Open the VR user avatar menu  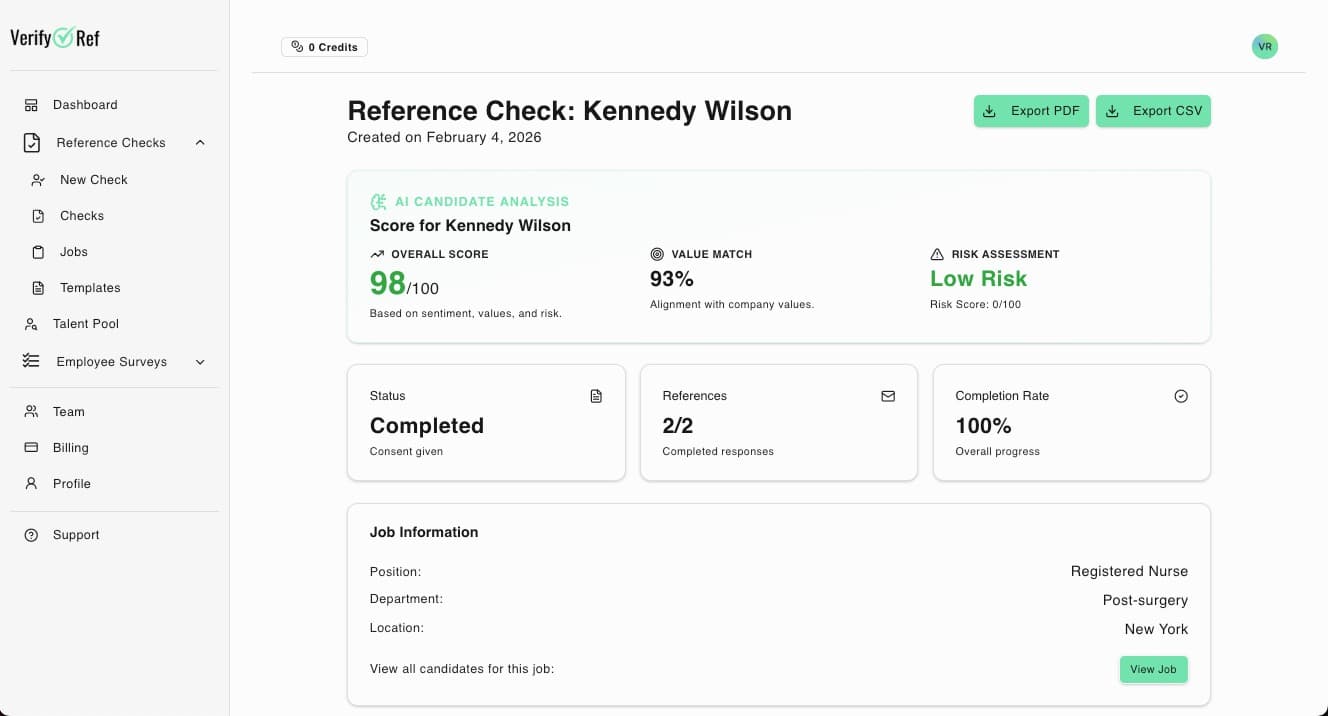click(x=1264, y=47)
